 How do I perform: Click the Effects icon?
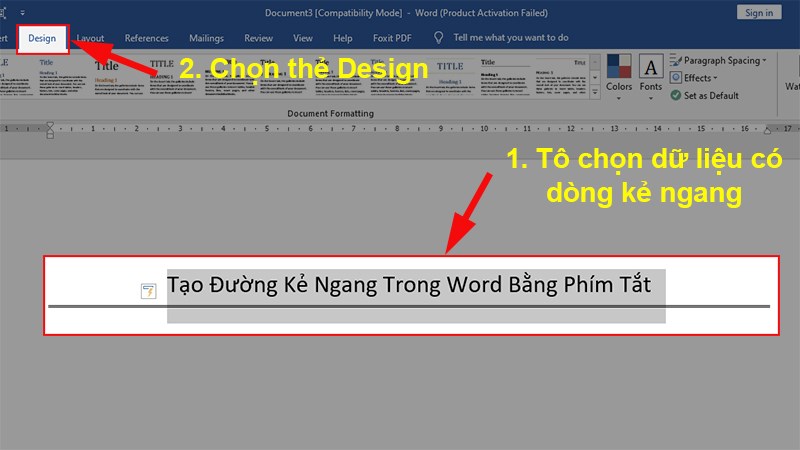pyautogui.click(x=676, y=78)
